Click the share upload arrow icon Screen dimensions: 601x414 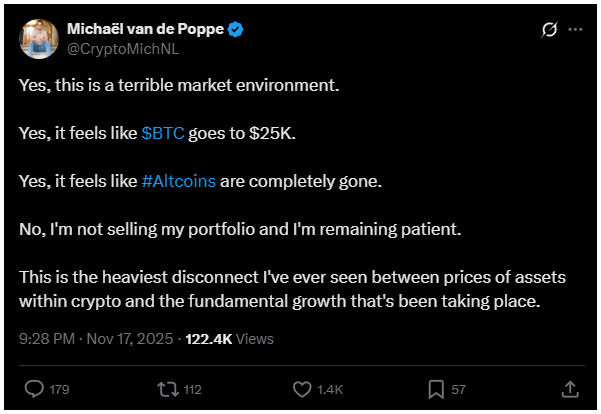tap(569, 387)
